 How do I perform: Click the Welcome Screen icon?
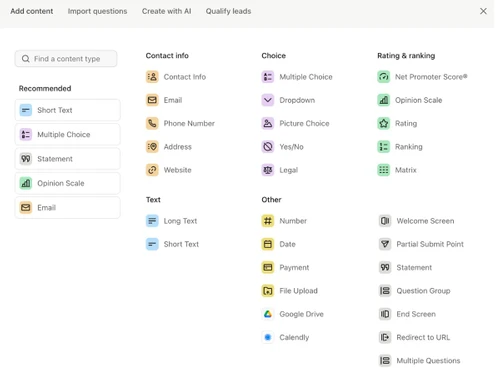point(385,221)
